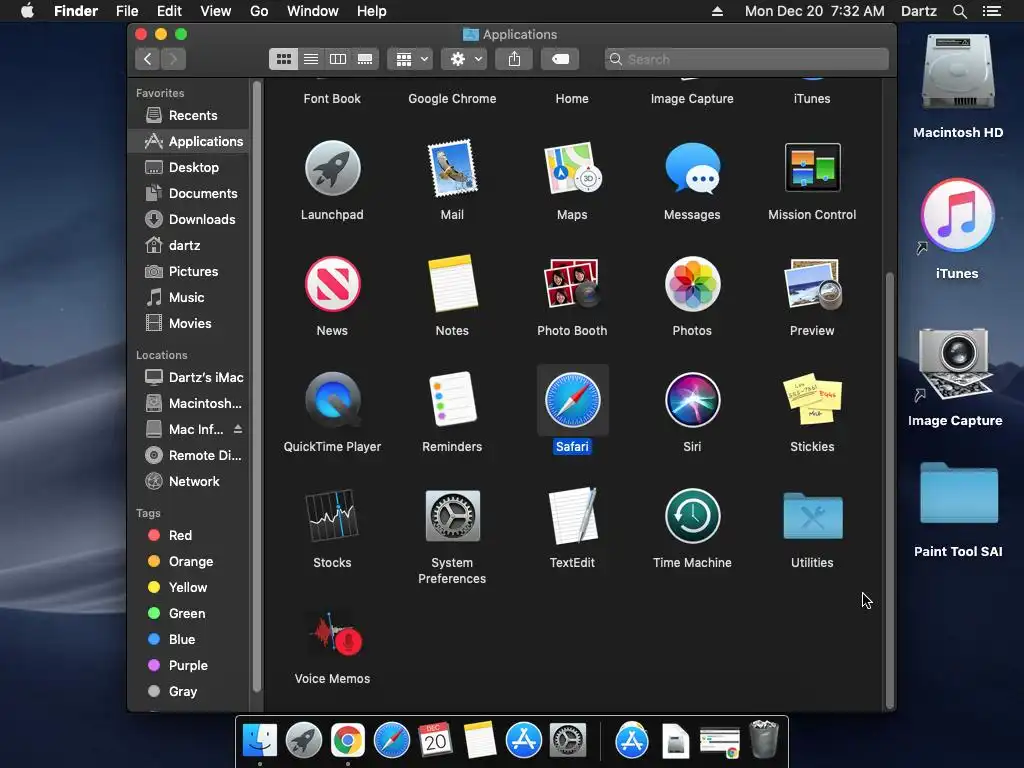Select the Time Machine icon
The width and height of the screenshot is (1024, 768).
[692, 516]
